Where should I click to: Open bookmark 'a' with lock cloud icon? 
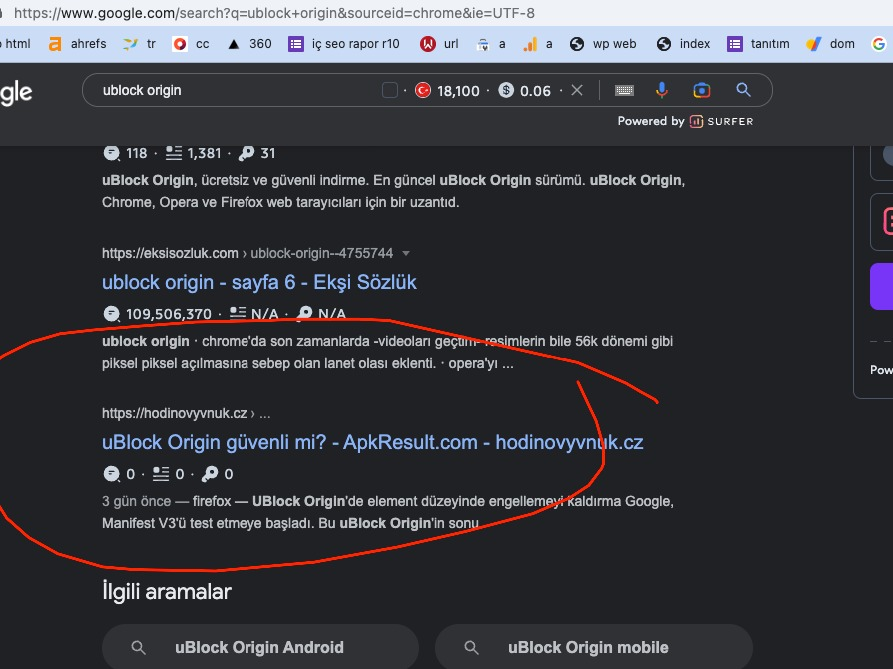(491, 44)
